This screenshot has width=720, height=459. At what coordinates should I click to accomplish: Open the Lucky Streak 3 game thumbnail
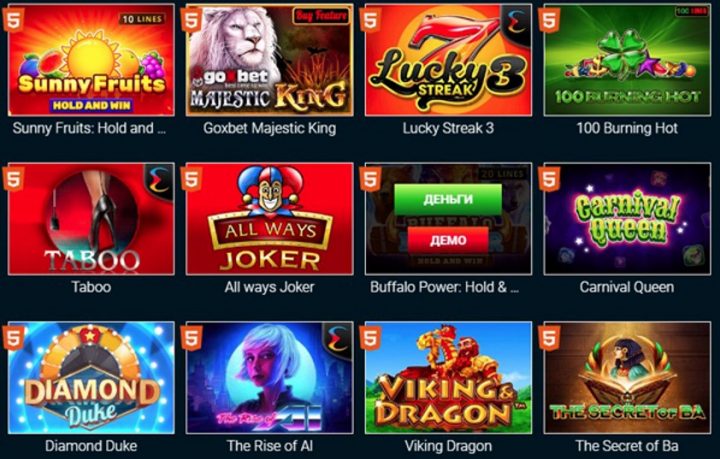tap(448, 60)
